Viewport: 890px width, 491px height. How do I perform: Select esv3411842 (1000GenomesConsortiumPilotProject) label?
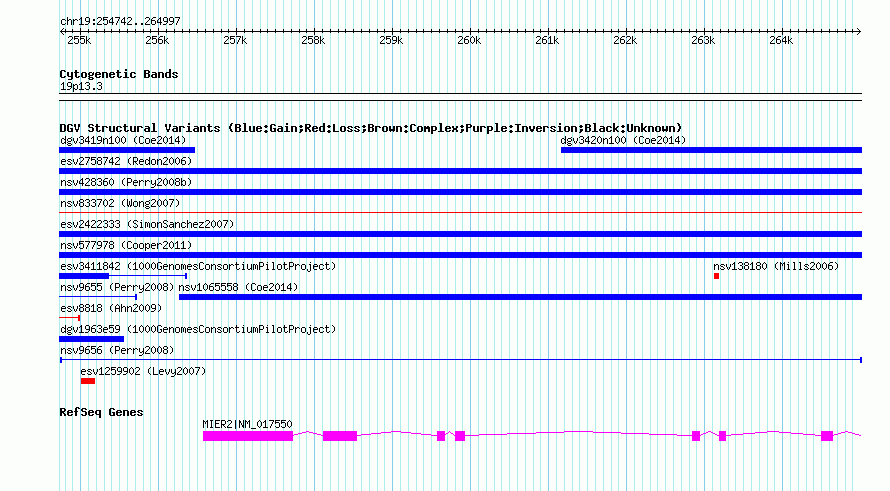coord(198,266)
